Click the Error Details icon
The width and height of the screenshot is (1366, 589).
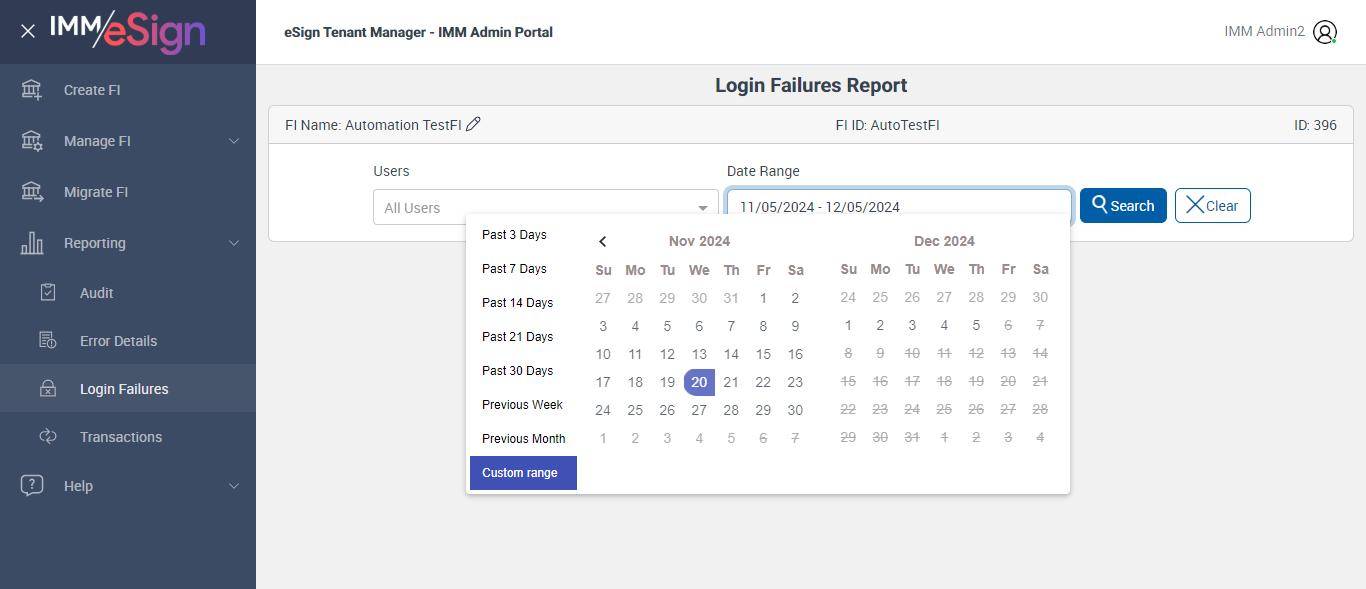pyautogui.click(x=48, y=341)
